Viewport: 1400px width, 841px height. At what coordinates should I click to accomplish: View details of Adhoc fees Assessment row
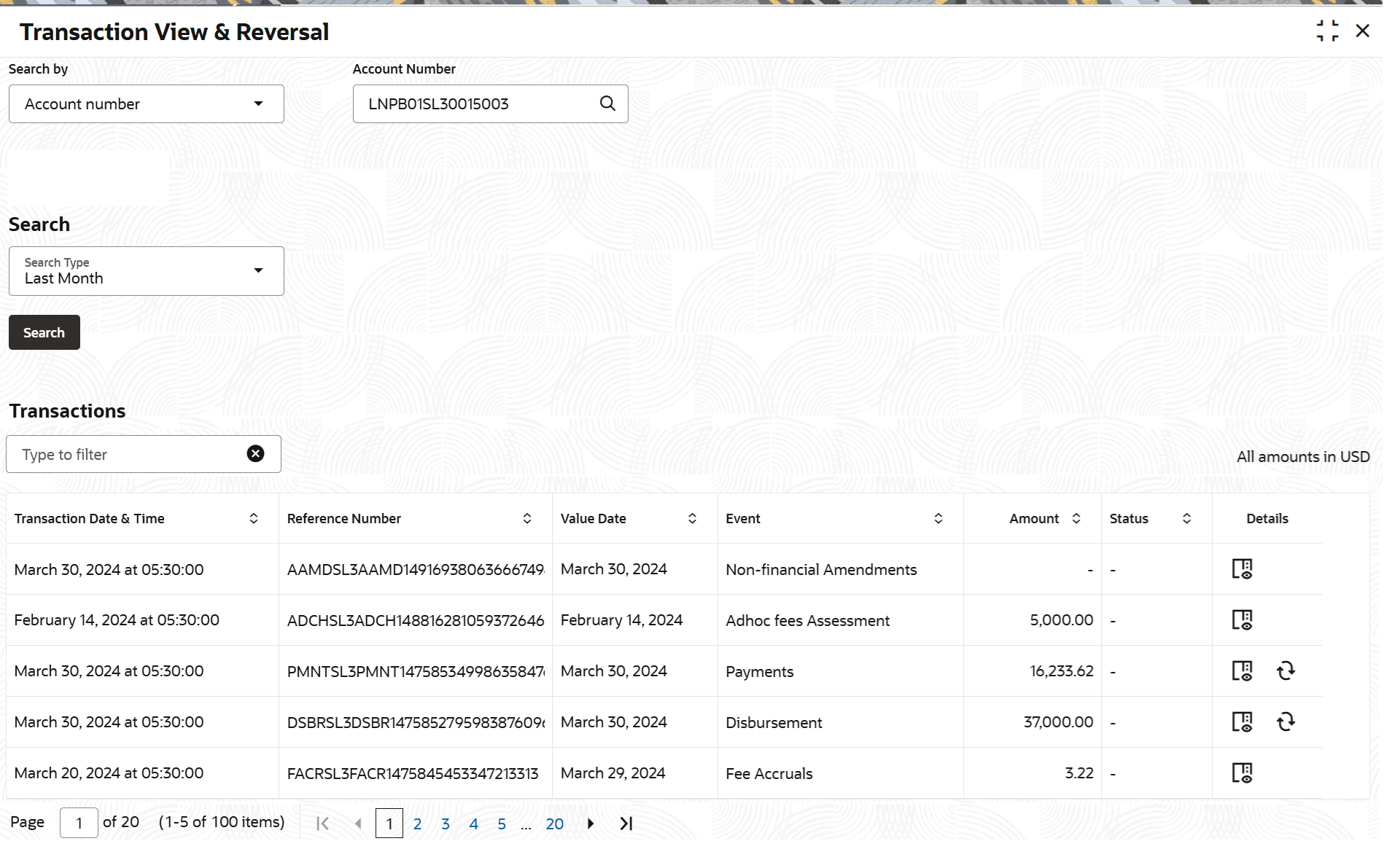click(x=1242, y=620)
